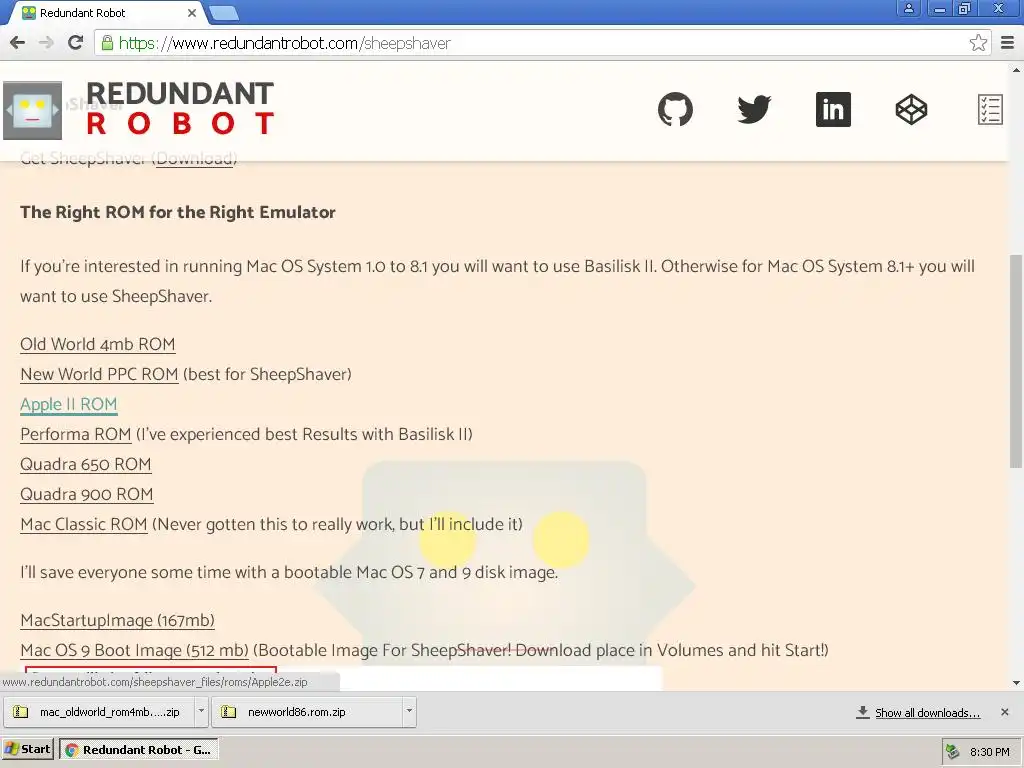This screenshot has width=1024, height=768.
Task: Close the Redundant Robot tab
Action: tap(191, 13)
